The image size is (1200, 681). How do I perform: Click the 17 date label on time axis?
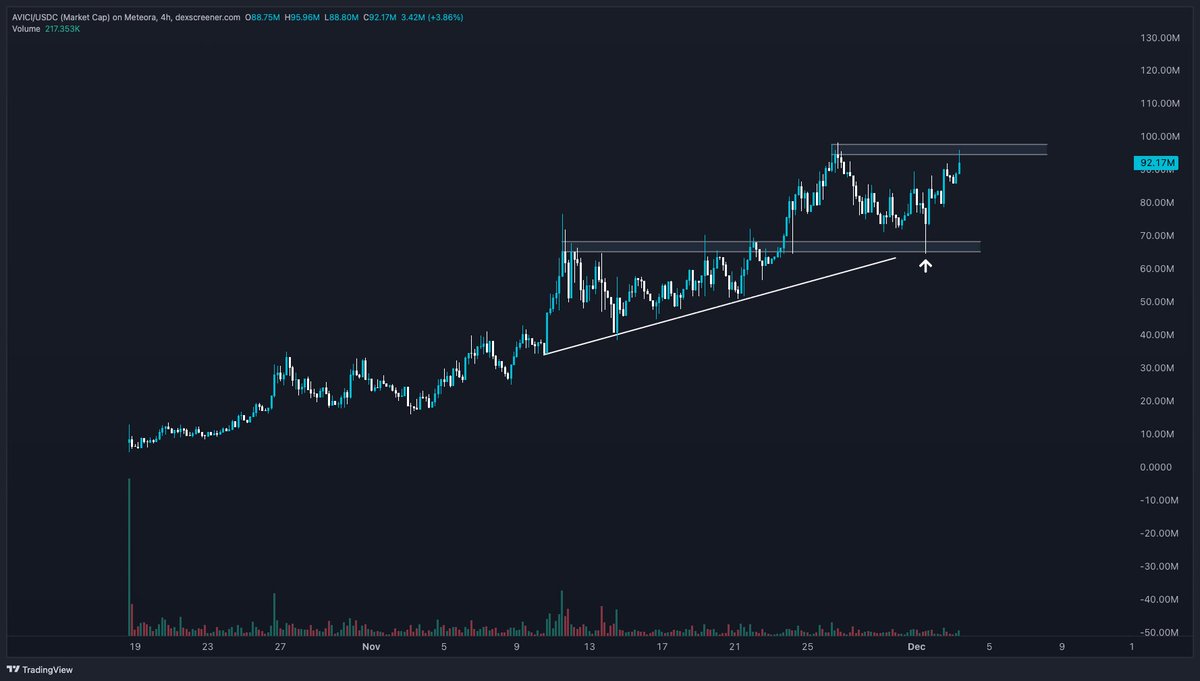point(662,647)
